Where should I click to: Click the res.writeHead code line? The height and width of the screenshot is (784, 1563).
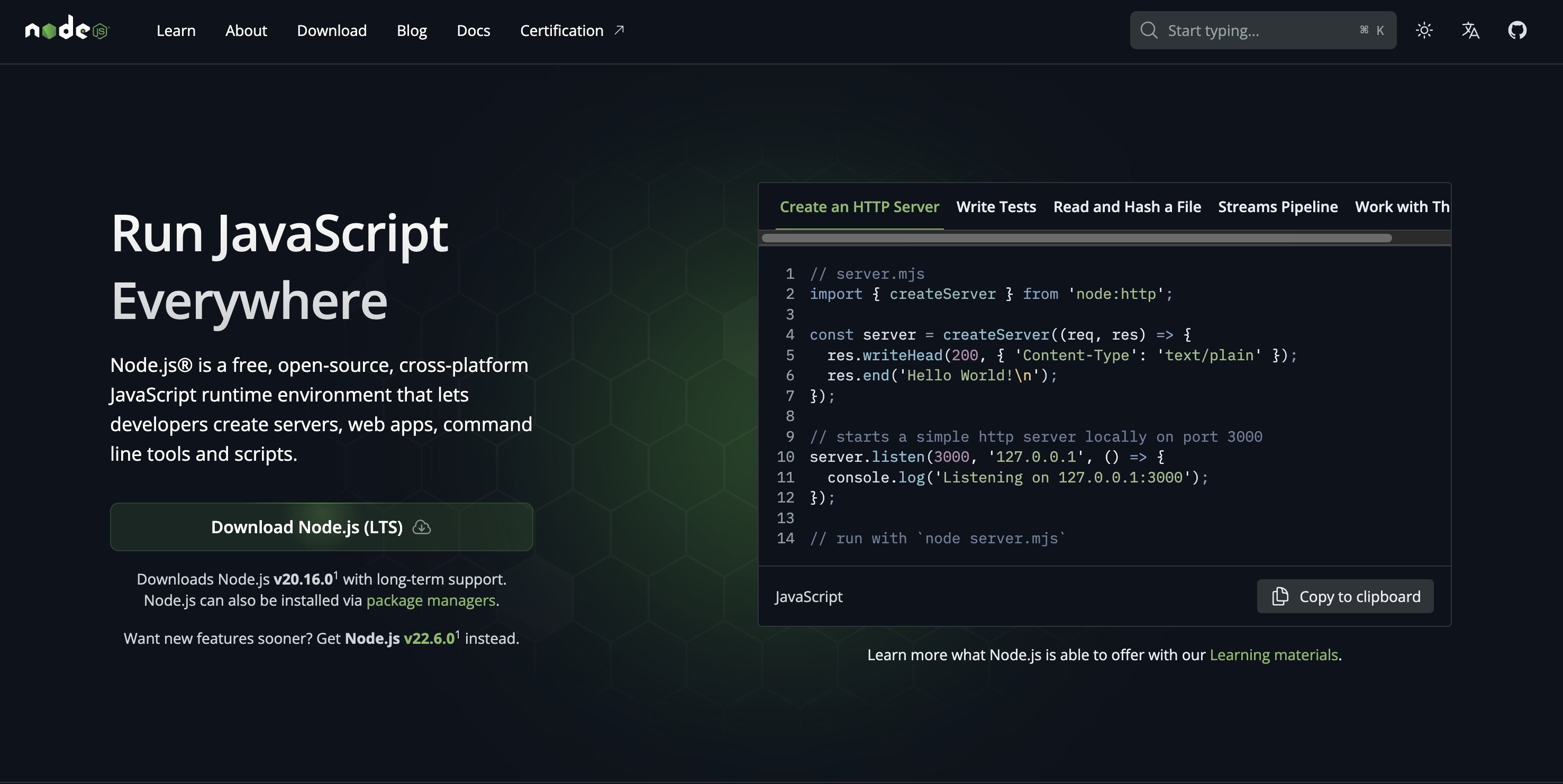point(1062,355)
